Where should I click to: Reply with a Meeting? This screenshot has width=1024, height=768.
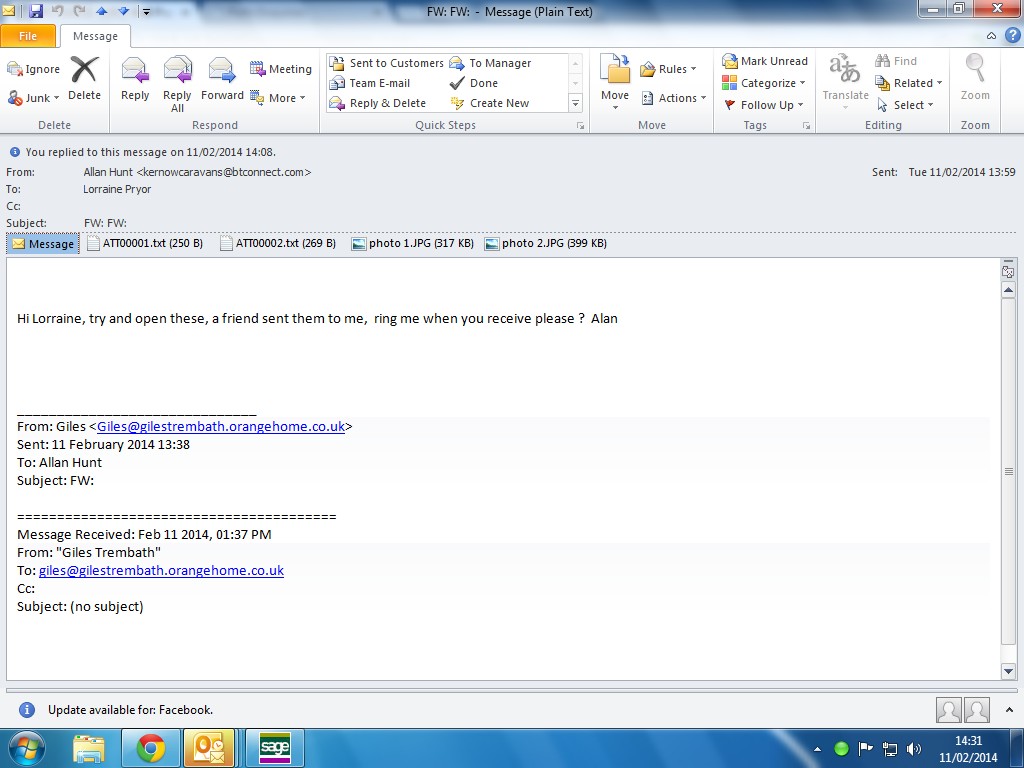tap(281, 69)
